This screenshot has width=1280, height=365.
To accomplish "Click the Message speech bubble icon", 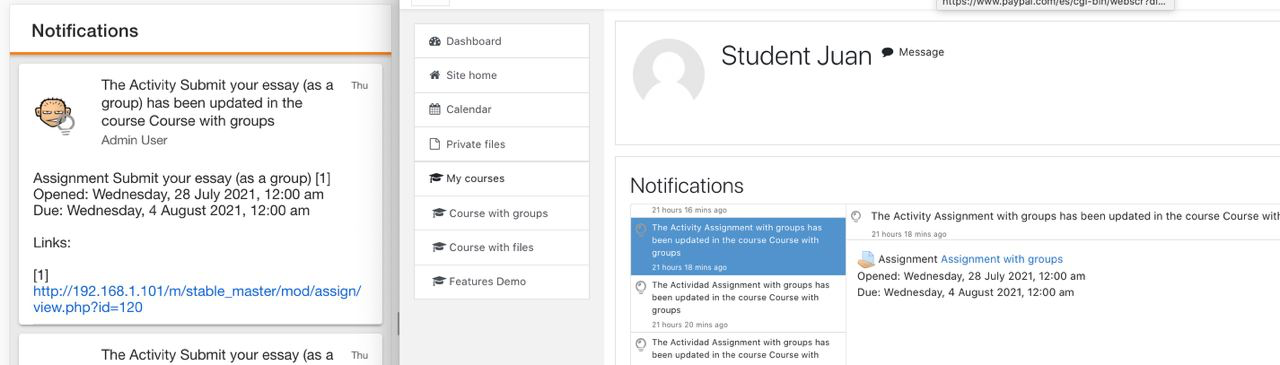I will click(x=888, y=53).
